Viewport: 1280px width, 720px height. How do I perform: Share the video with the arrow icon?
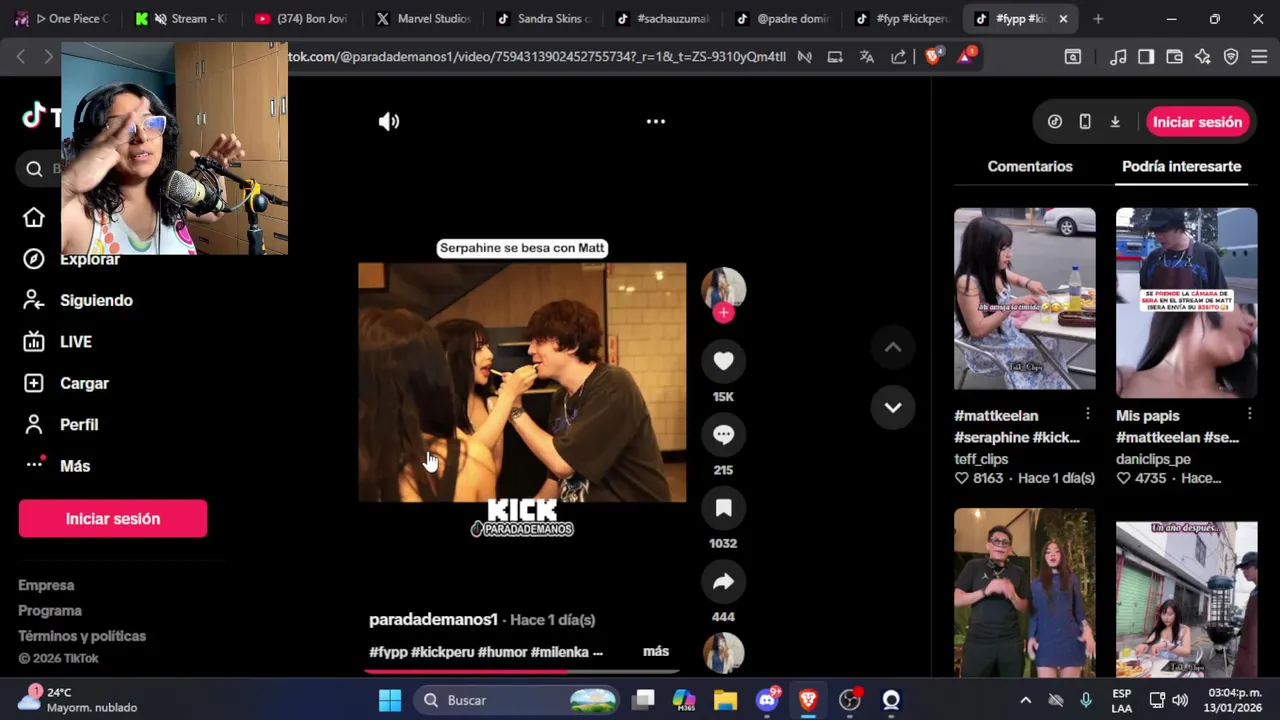point(723,582)
